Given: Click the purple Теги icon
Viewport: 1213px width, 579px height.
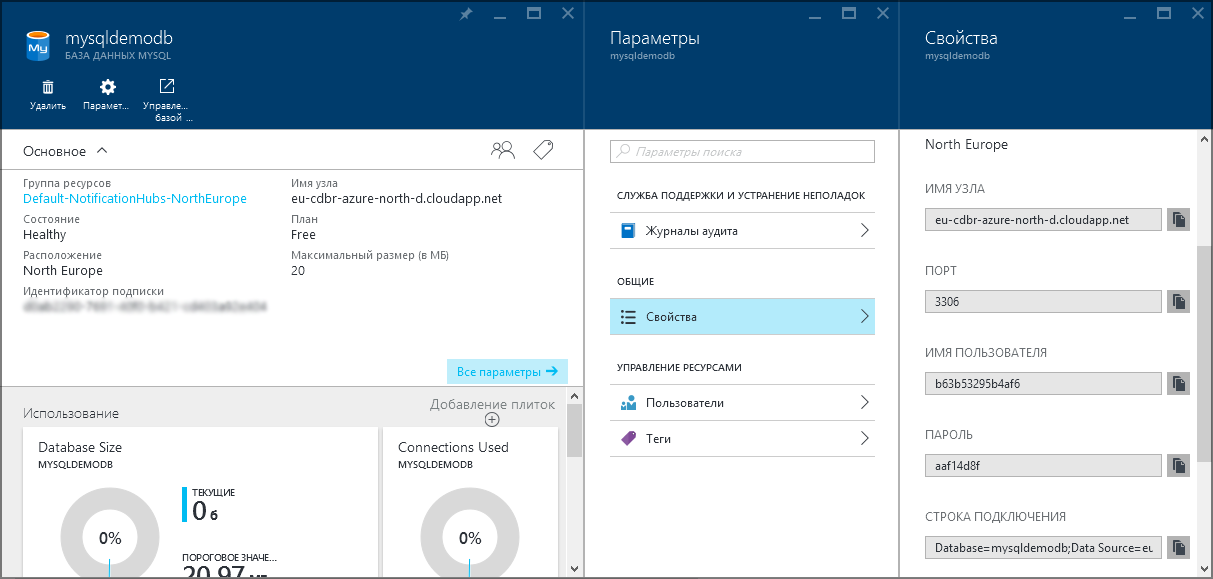Looking at the screenshot, I should pos(631,438).
